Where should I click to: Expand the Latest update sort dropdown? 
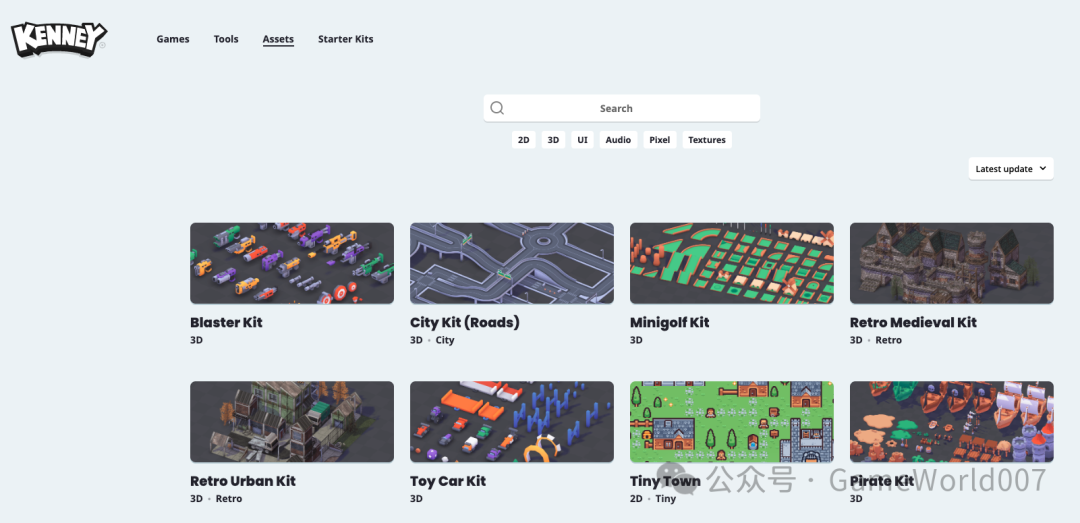(1011, 169)
